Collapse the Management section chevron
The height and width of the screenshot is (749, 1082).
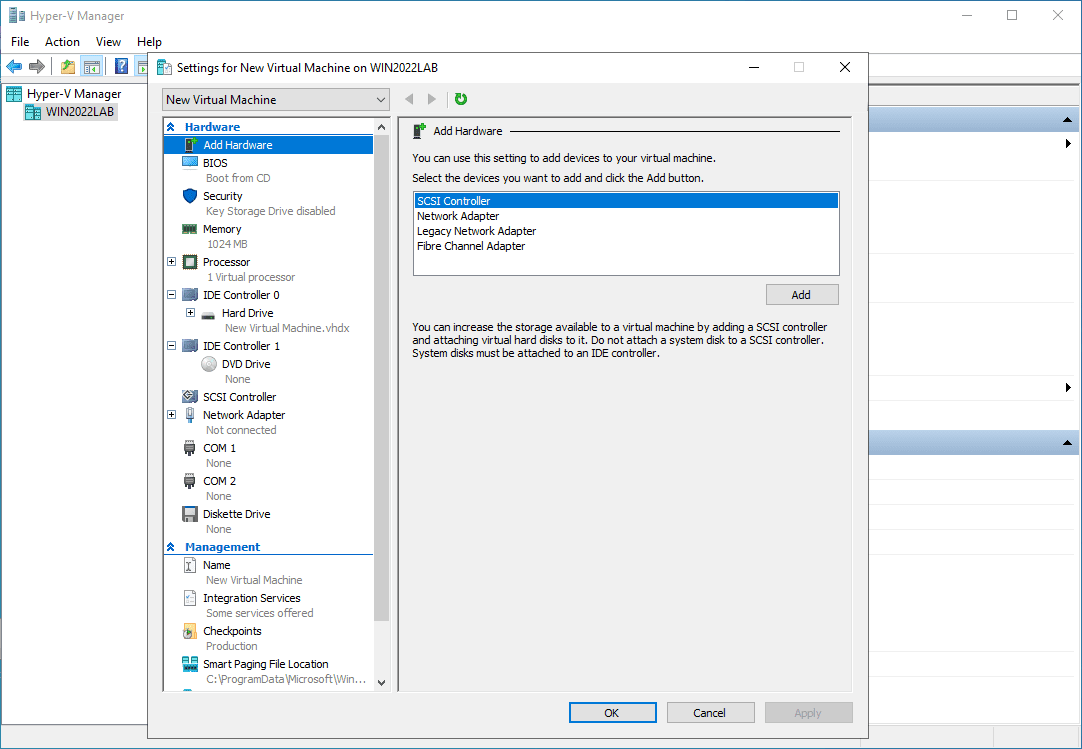point(170,547)
